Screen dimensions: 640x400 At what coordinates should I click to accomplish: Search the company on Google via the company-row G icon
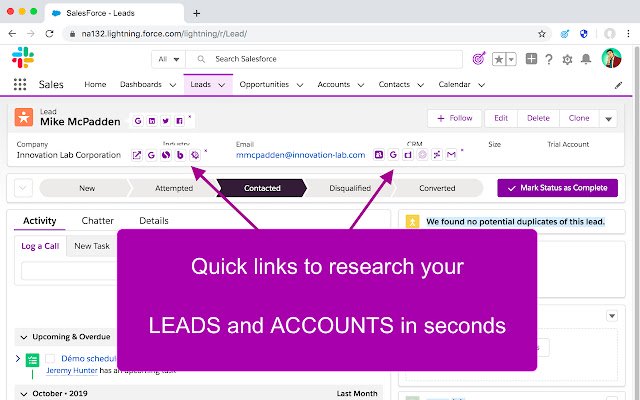click(x=151, y=155)
